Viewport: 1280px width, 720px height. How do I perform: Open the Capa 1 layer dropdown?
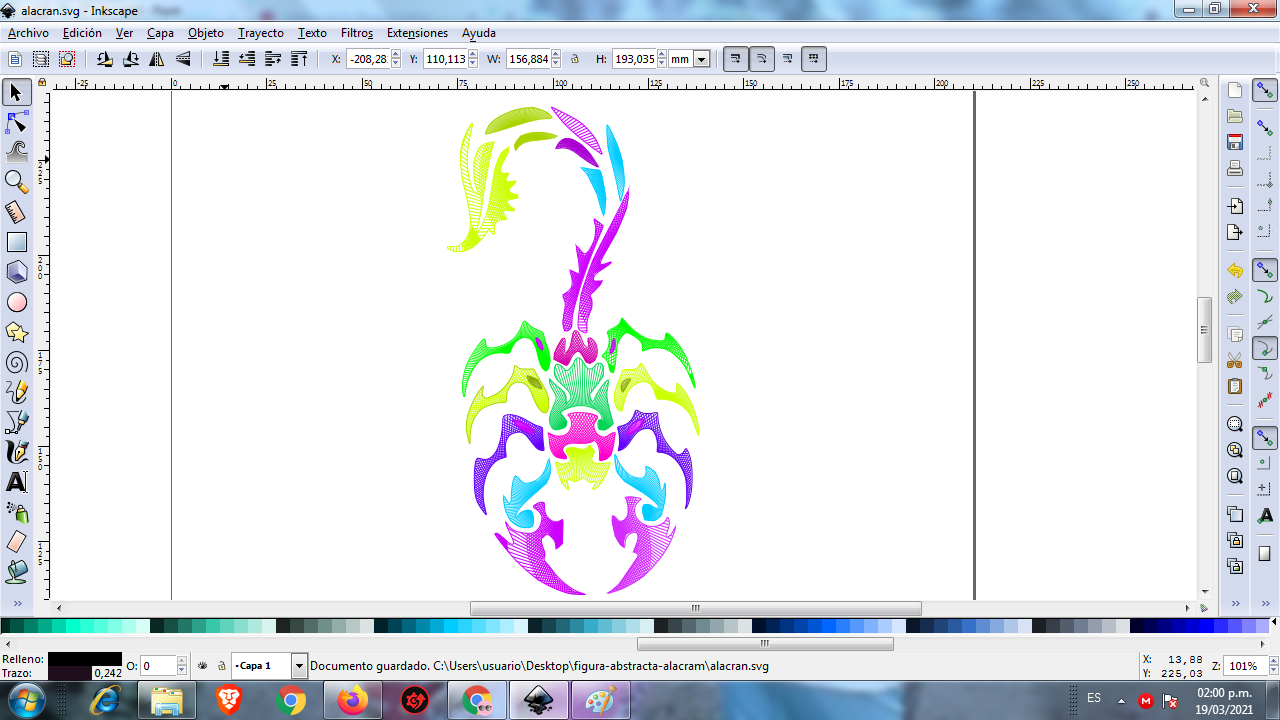click(299, 665)
